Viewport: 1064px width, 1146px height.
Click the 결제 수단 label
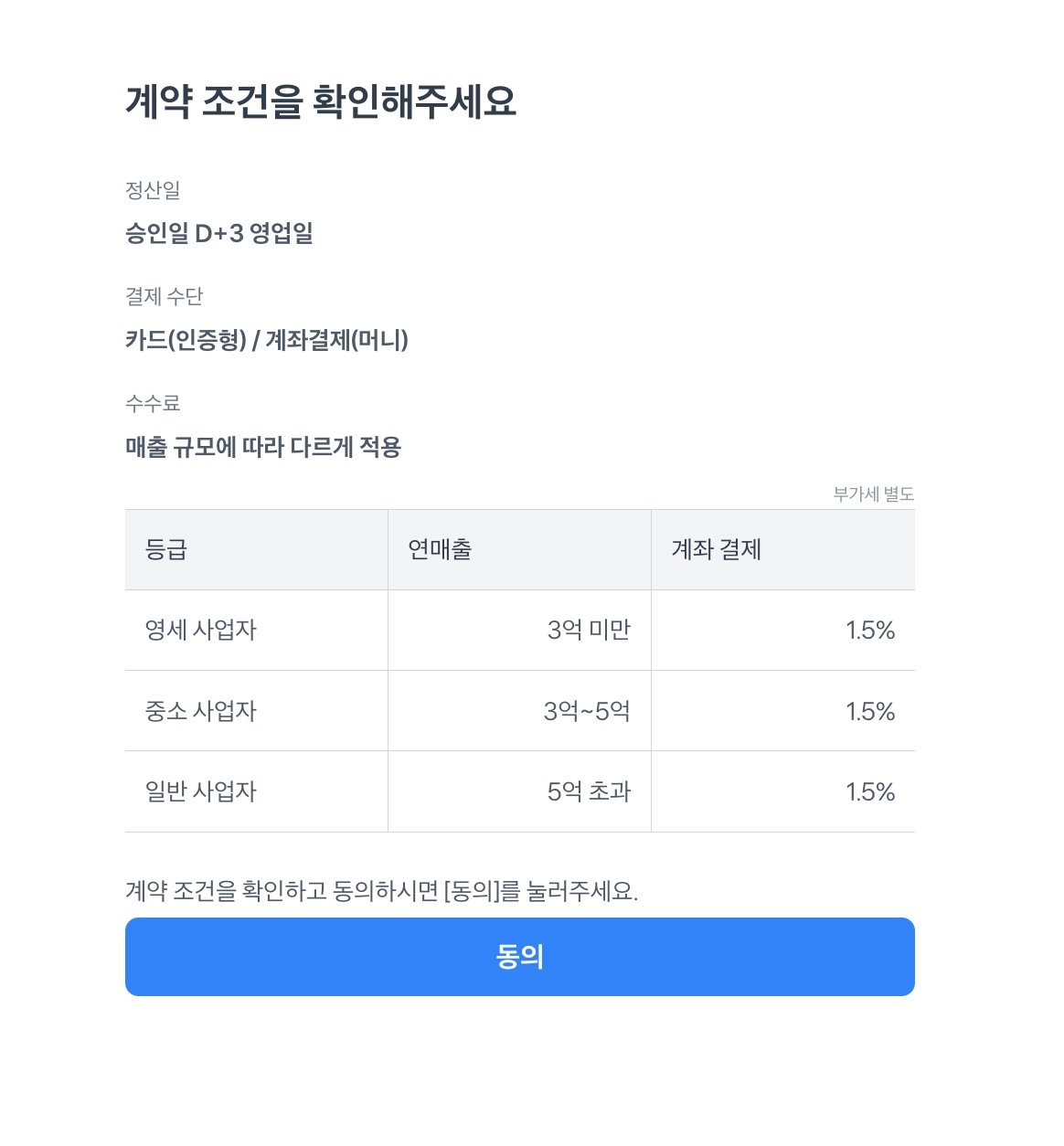point(164,297)
